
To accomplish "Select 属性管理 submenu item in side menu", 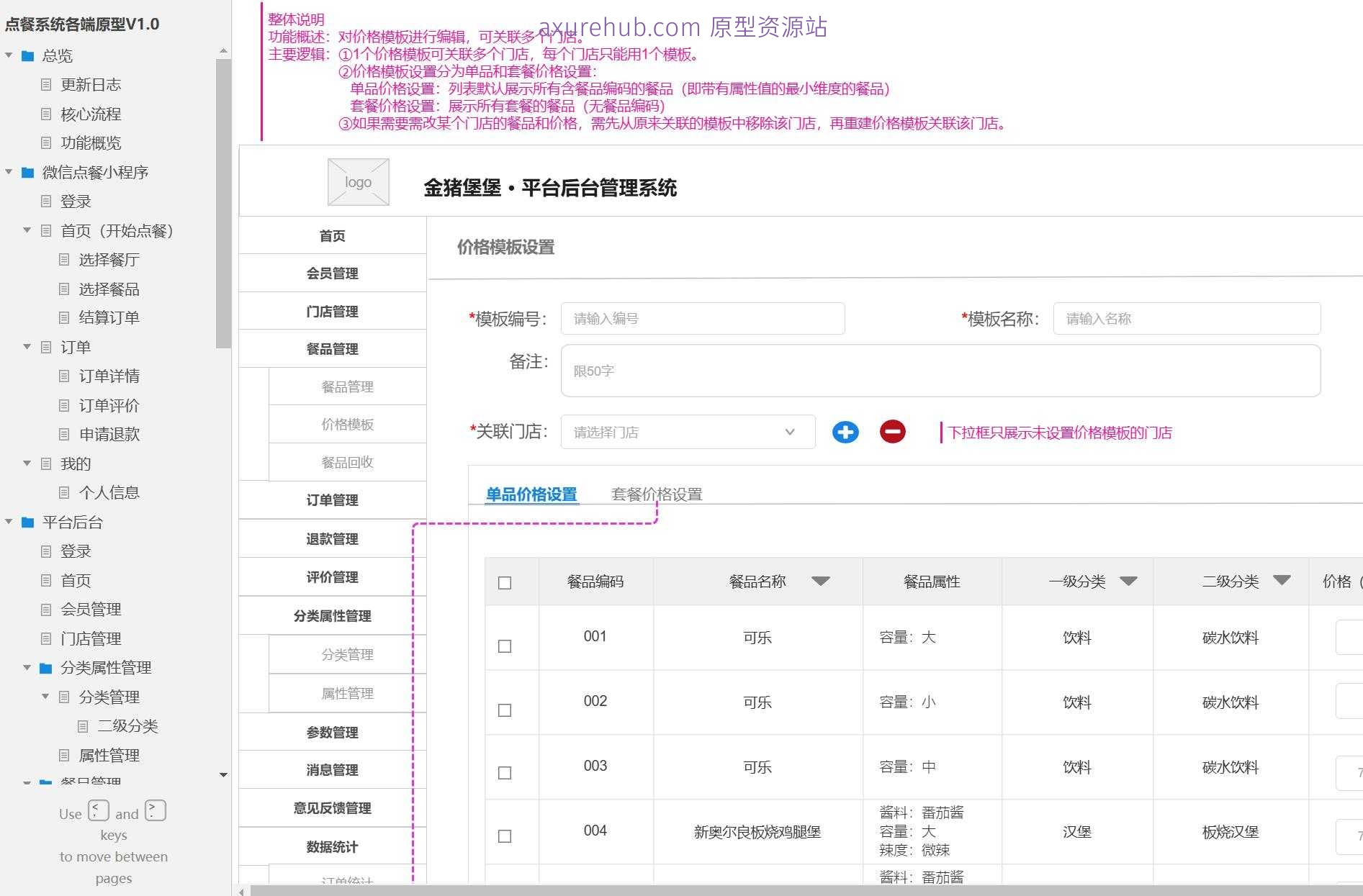I will 348,693.
